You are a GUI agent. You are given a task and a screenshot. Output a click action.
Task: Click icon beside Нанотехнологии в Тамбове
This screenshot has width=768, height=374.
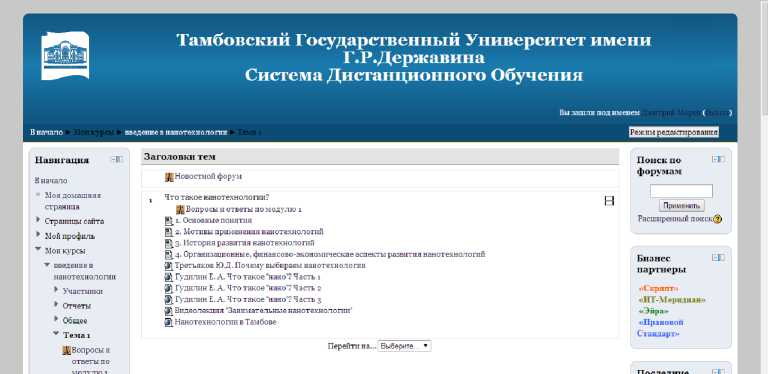(169, 323)
